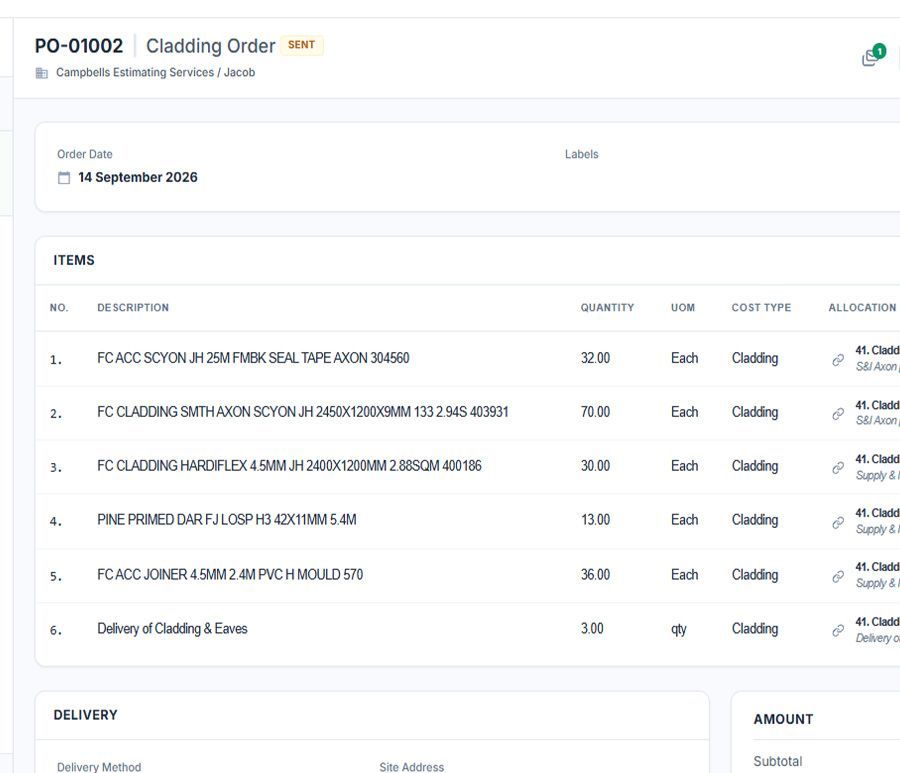Click allocation link icon for HARDIFLEX 4.5MM row
Viewport: 900px width, 773px height.
838,468
